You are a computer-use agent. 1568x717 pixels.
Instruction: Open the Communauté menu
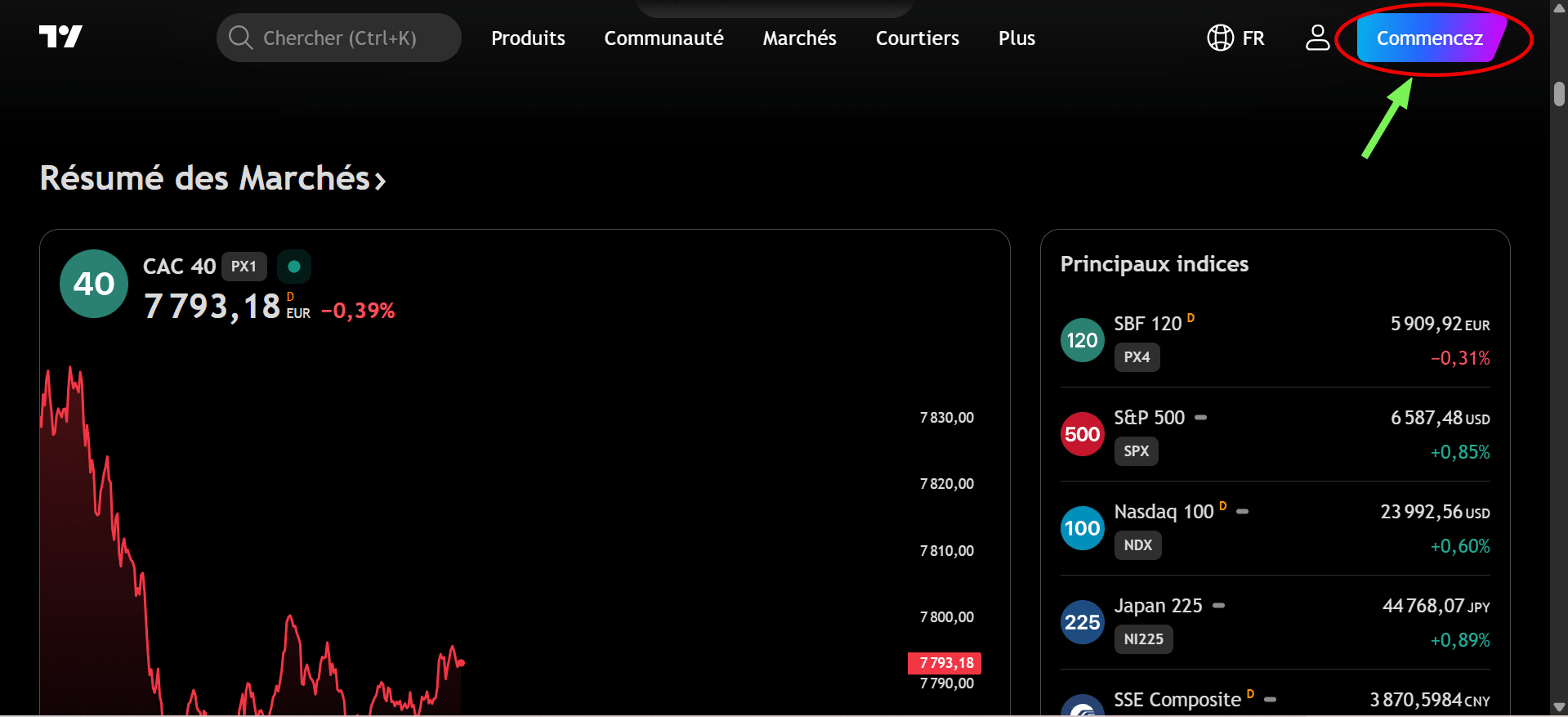pyautogui.click(x=663, y=38)
